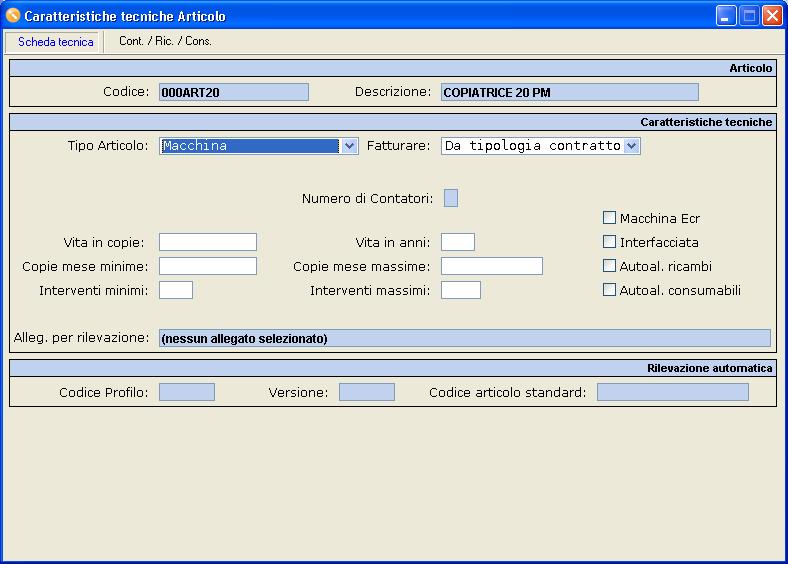Click the Codice articolo standard field
Screen dimensions: 788x564
coord(673,392)
